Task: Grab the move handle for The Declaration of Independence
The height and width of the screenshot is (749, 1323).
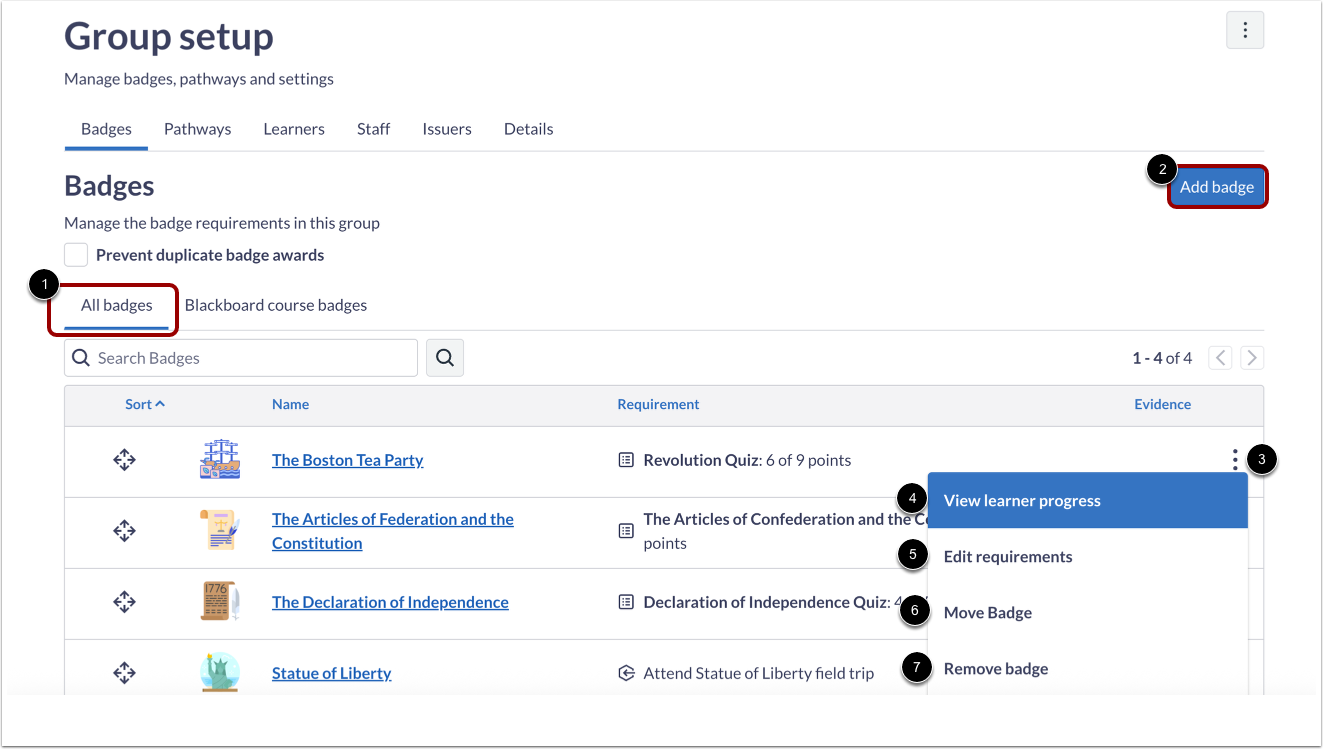Action: pos(124,602)
